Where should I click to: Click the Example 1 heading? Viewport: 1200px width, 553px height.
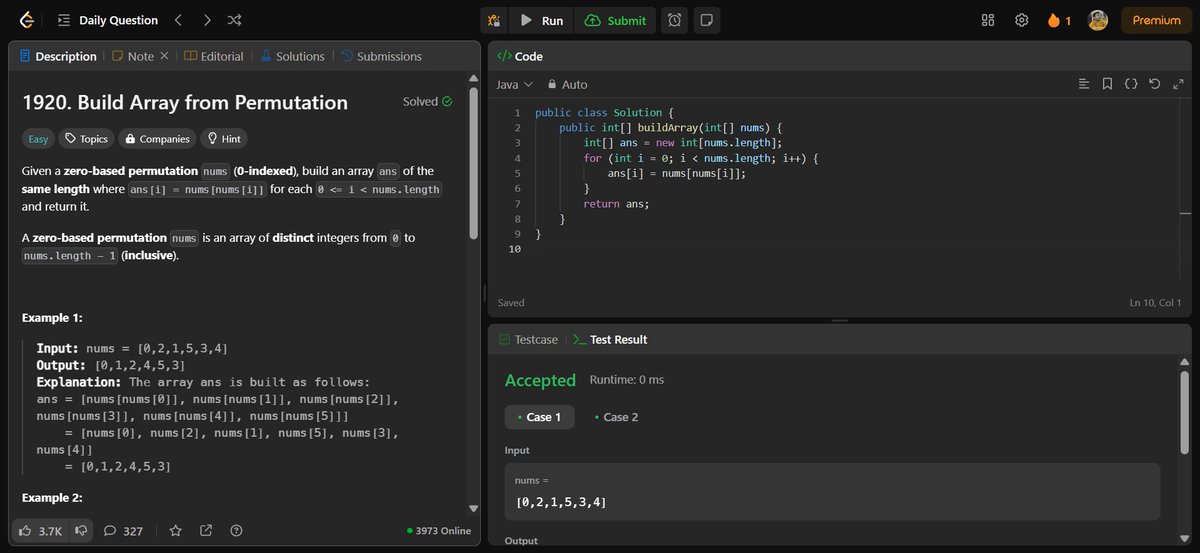tap(52, 318)
